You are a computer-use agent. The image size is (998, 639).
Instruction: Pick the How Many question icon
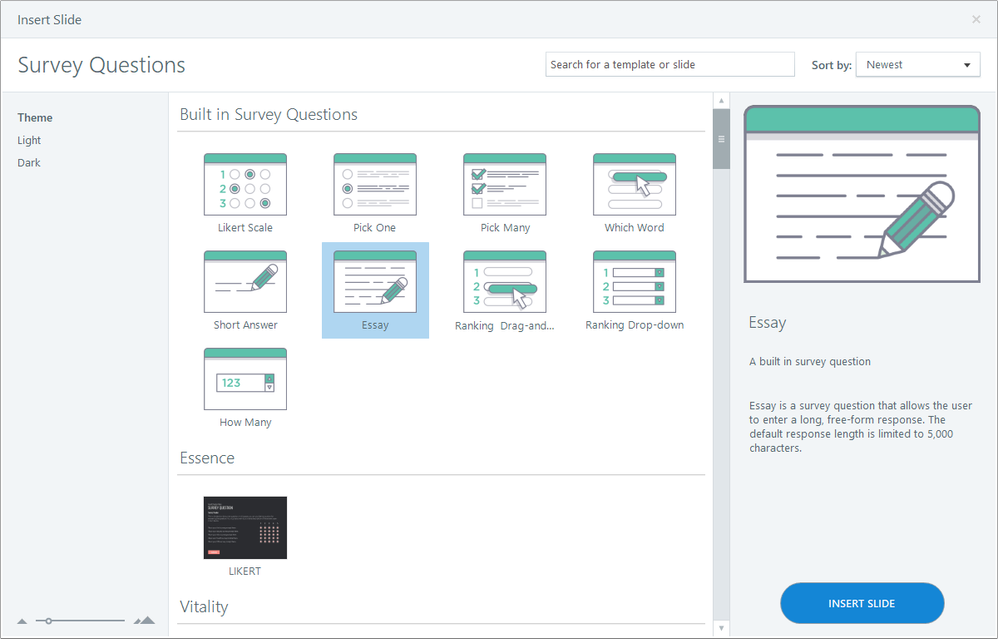245,379
